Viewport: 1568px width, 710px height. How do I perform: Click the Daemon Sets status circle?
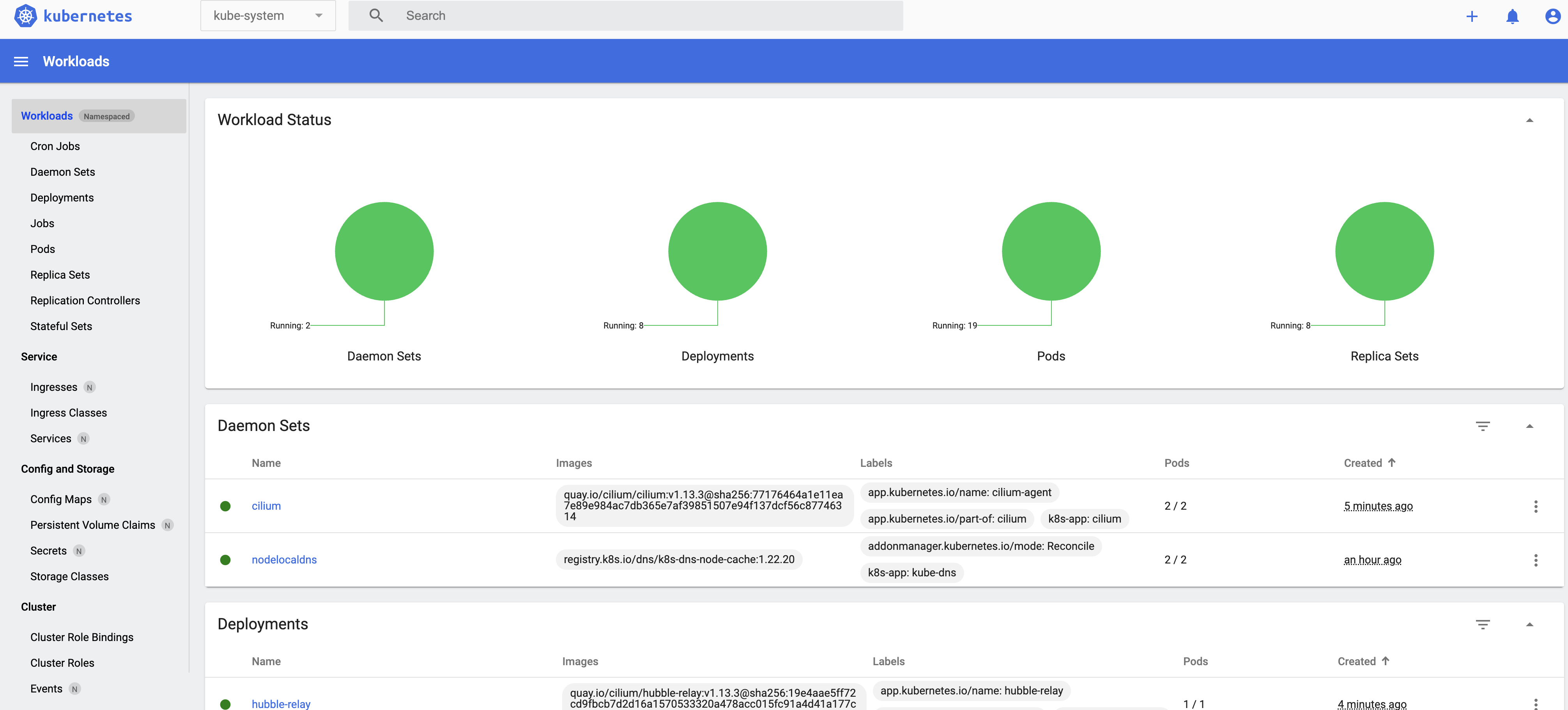pos(384,251)
